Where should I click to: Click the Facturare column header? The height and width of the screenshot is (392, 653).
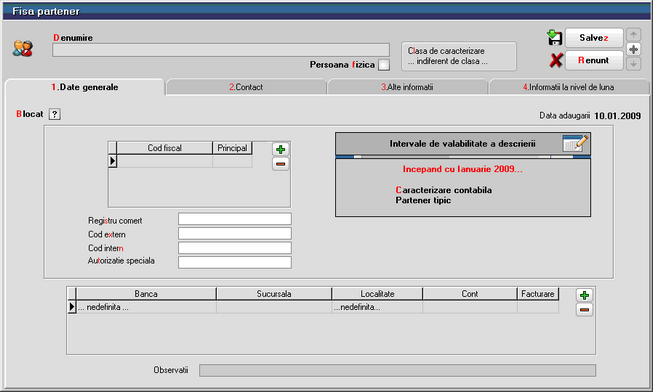click(538, 294)
